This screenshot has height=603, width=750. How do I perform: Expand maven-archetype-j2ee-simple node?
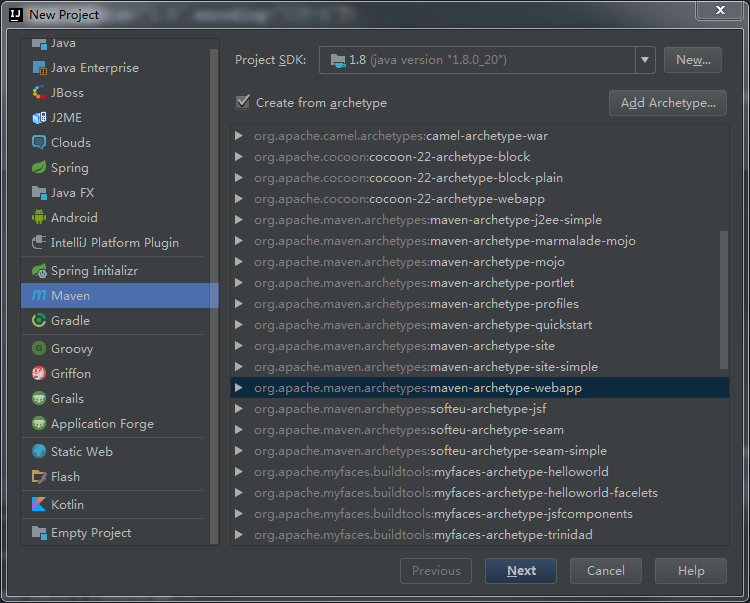[x=239, y=219]
